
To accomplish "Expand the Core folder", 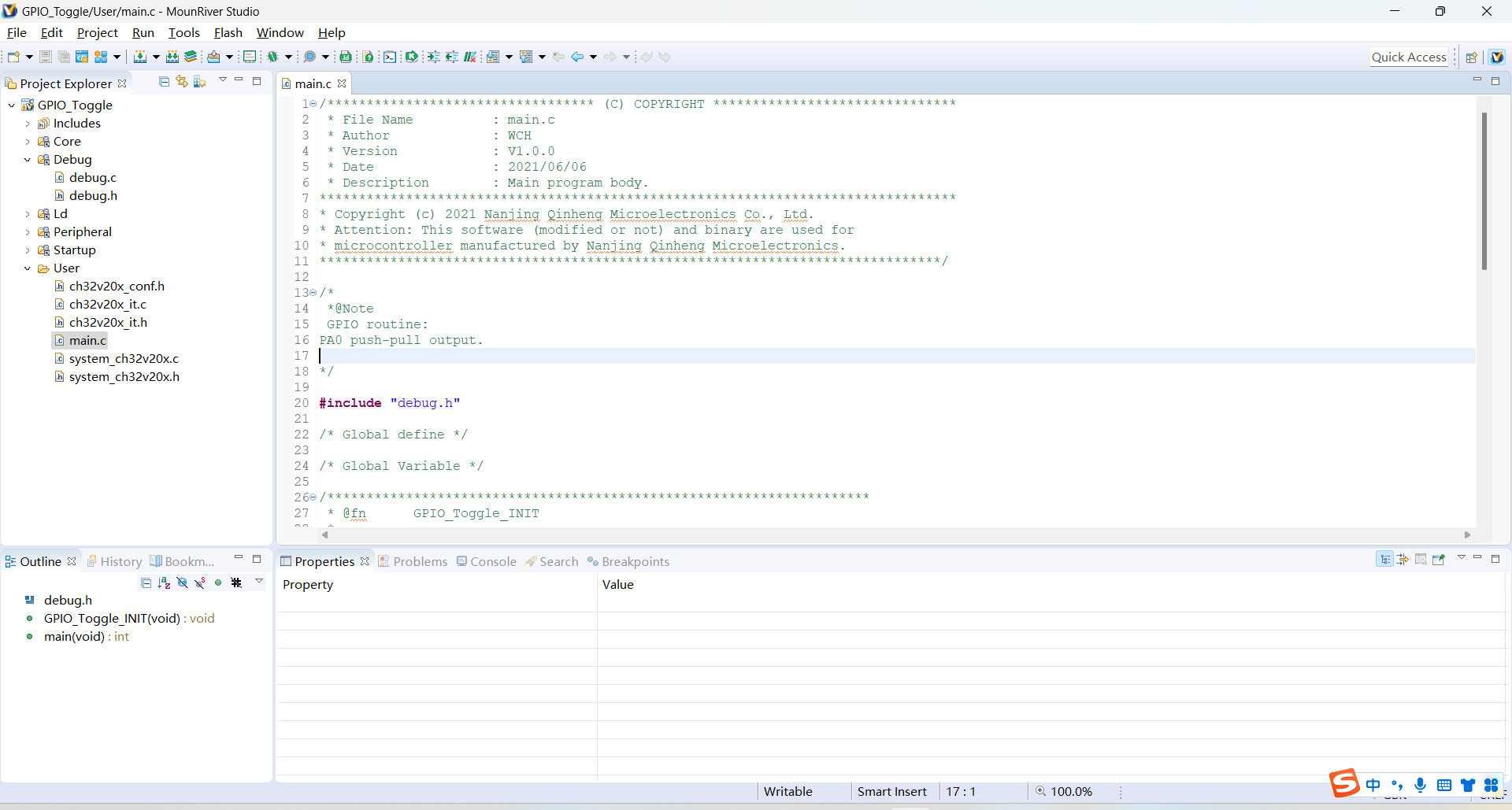I will [x=28, y=141].
